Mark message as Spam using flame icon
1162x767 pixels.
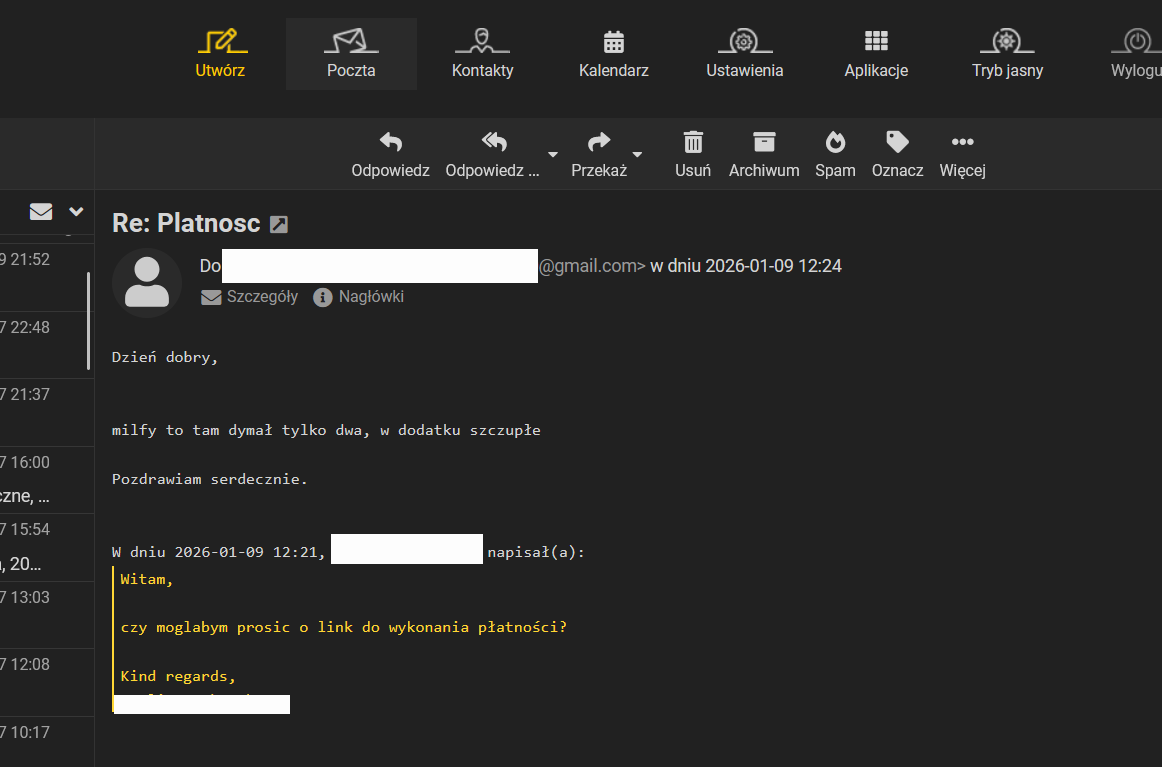834,142
